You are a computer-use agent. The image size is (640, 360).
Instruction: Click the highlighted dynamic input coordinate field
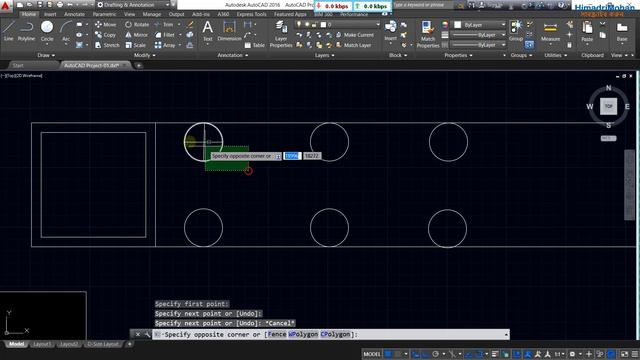click(x=292, y=156)
